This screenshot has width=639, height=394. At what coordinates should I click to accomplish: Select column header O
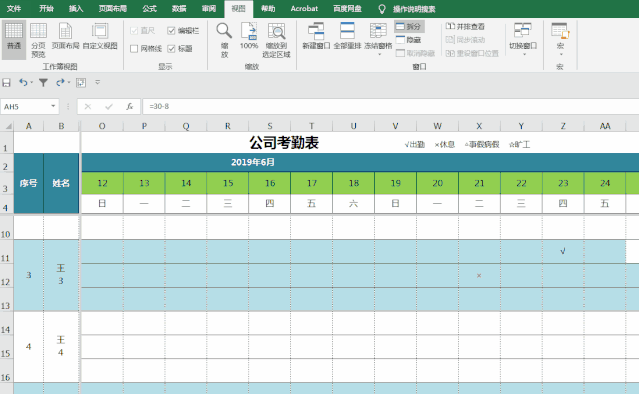tap(102, 126)
